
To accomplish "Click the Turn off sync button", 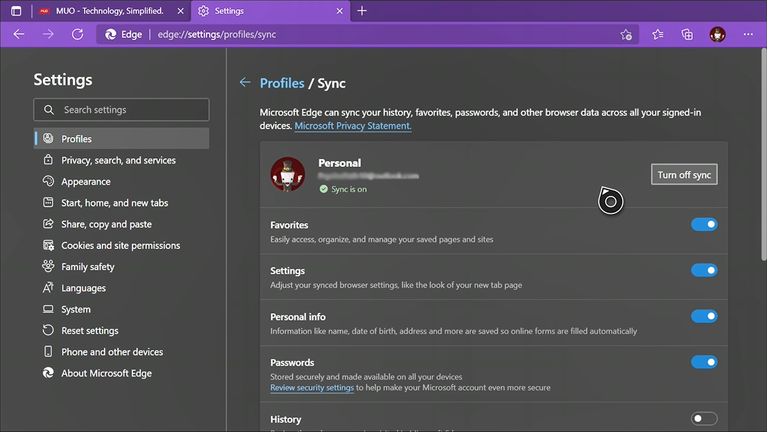I will pos(684,175).
